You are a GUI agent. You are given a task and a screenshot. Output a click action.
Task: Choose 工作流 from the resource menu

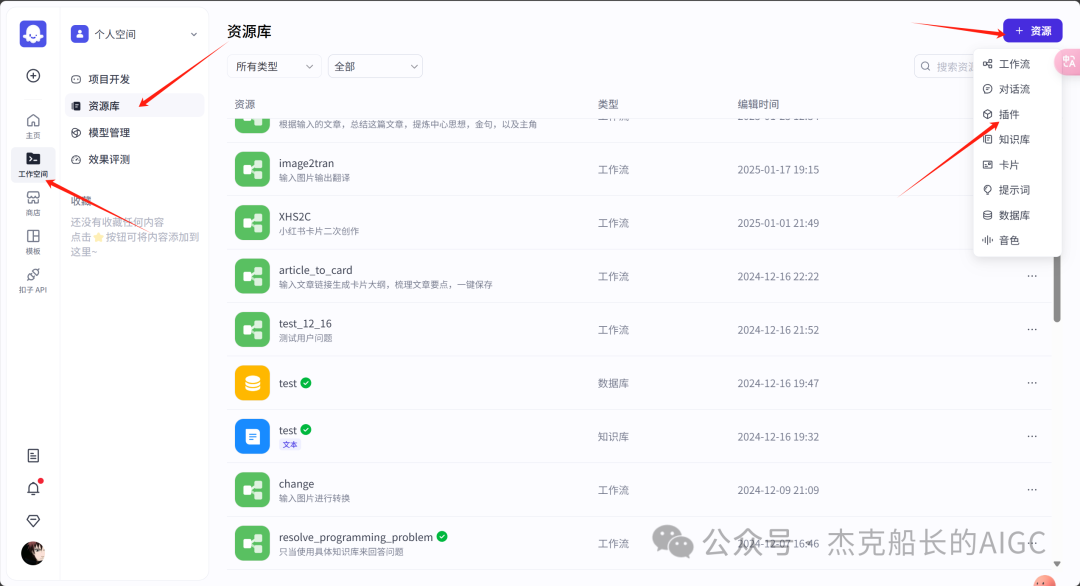click(1017, 64)
